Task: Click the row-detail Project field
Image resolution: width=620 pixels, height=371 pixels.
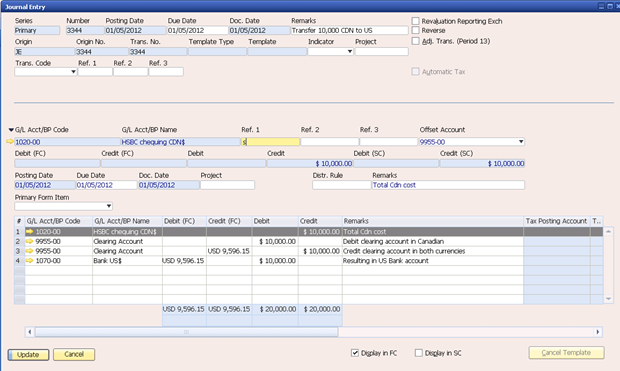Action: pyautogui.click(x=227, y=185)
